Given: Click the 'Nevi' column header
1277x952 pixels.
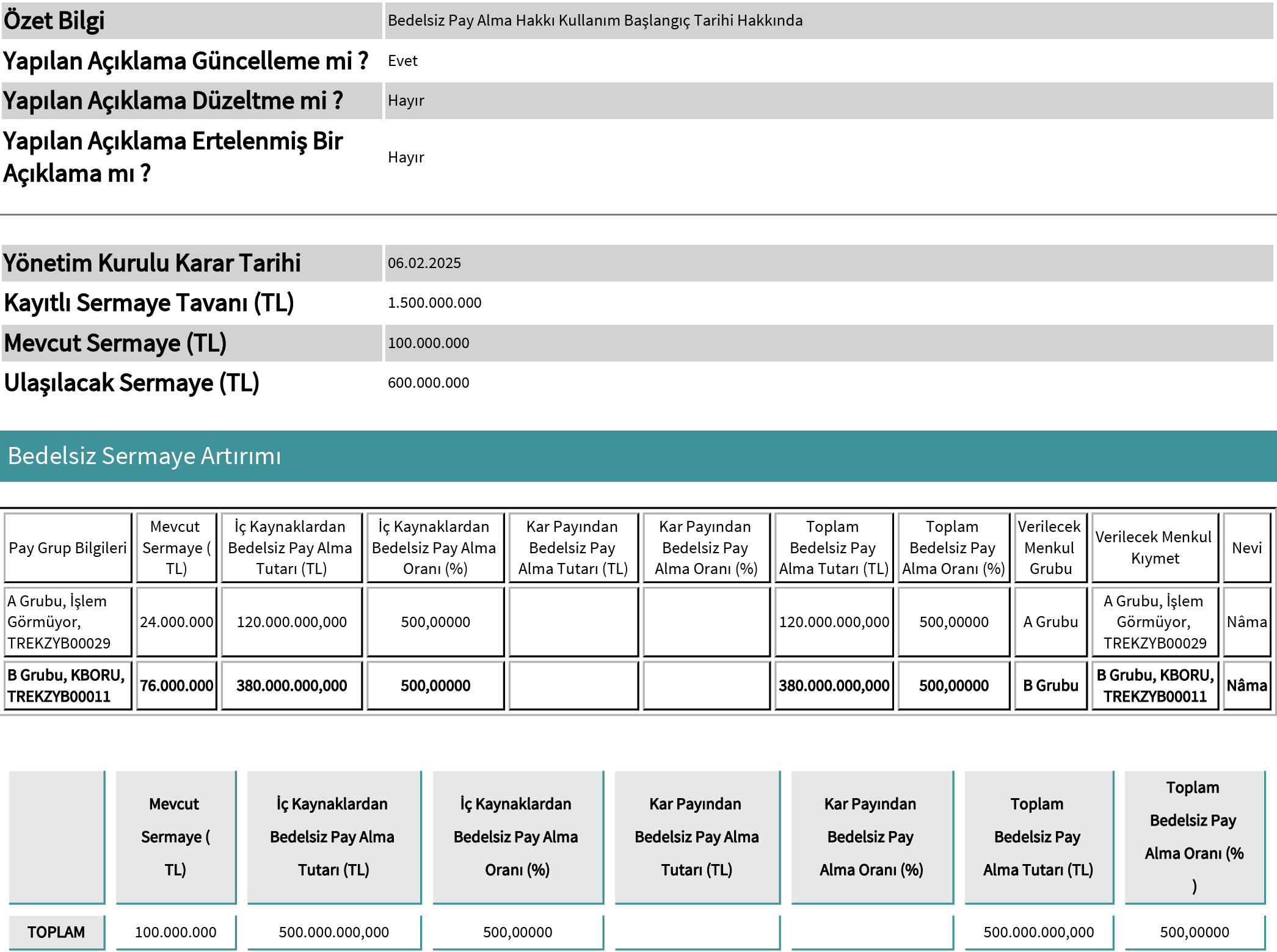Looking at the screenshot, I should pyautogui.click(x=1246, y=548).
